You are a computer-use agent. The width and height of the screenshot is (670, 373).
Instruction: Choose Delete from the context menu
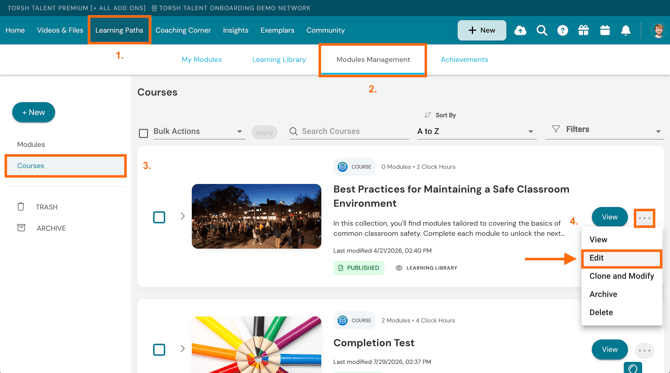pos(621,312)
